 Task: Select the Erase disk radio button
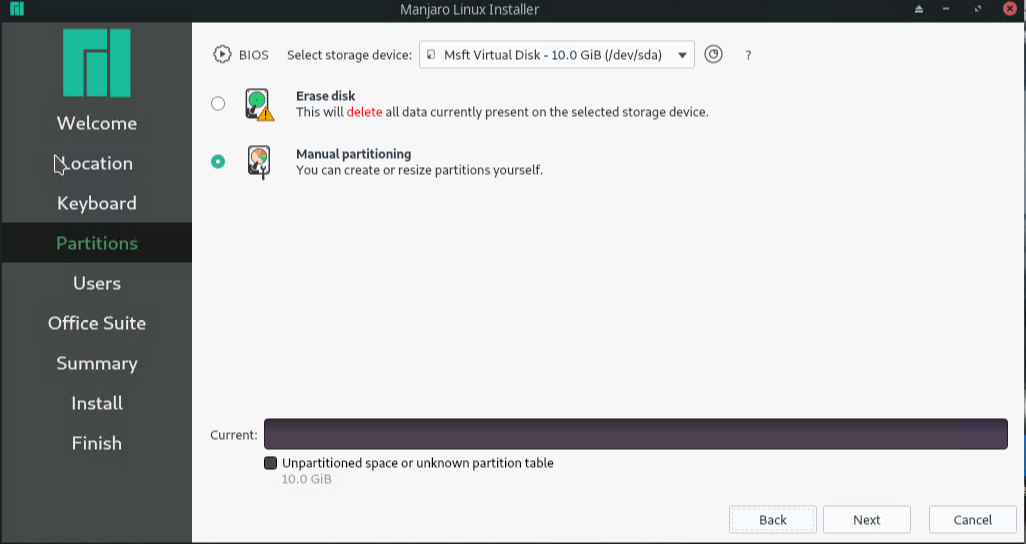(x=218, y=104)
